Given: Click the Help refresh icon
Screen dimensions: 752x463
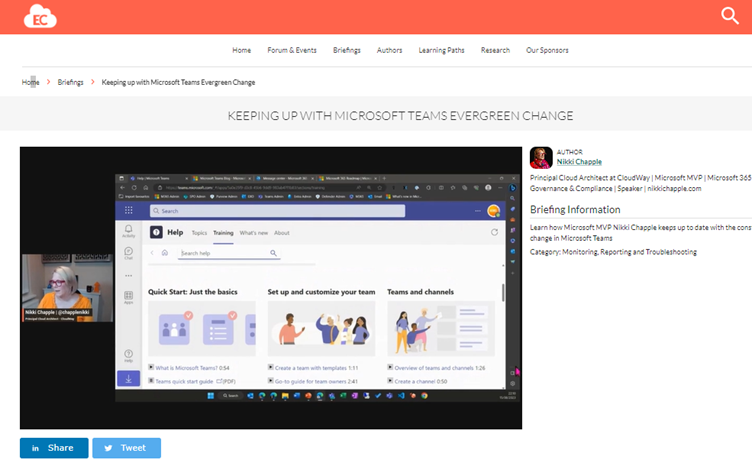Looking at the screenshot, I should click(494, 232).
